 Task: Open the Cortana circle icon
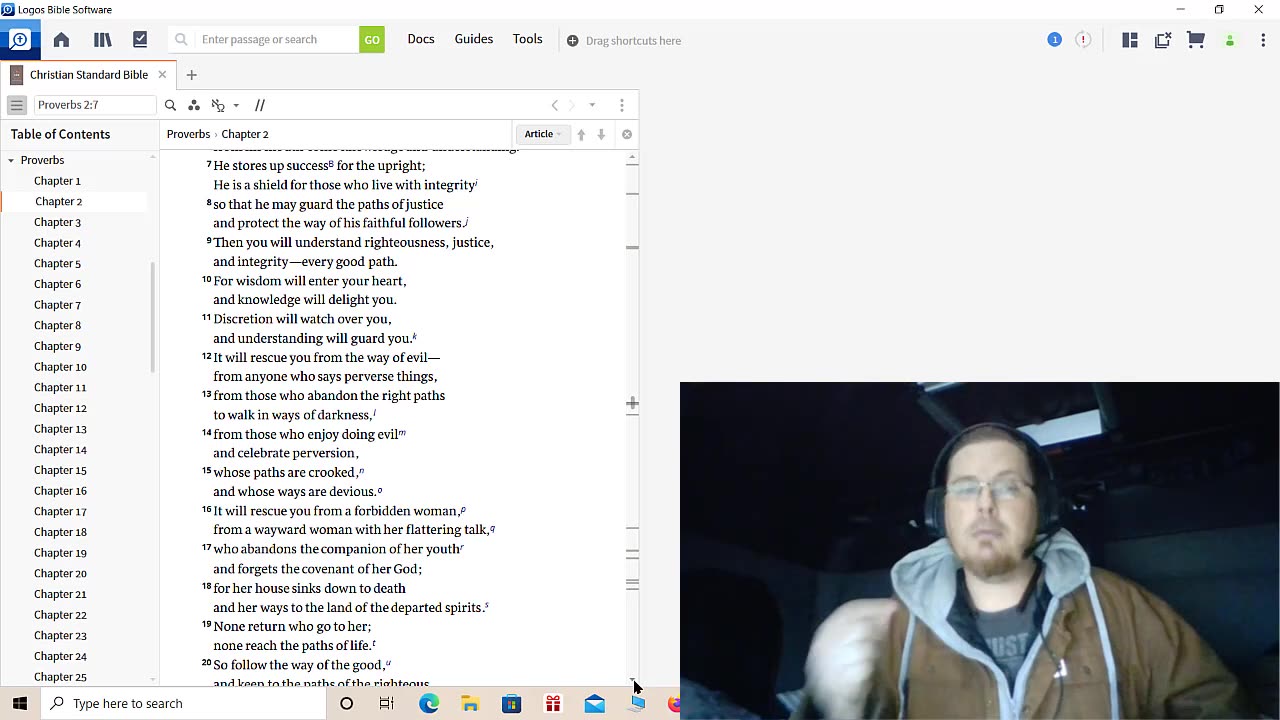[x=346, y=704]
